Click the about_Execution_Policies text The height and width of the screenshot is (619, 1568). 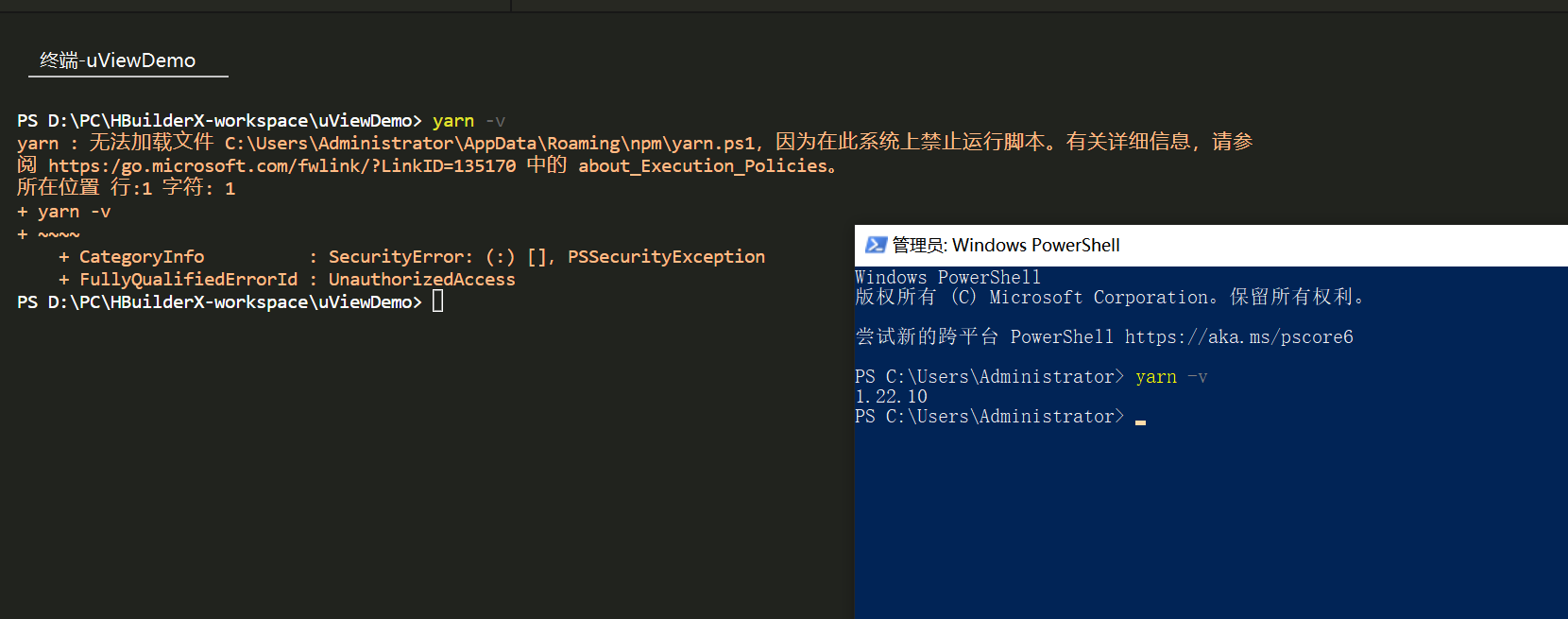703,166
